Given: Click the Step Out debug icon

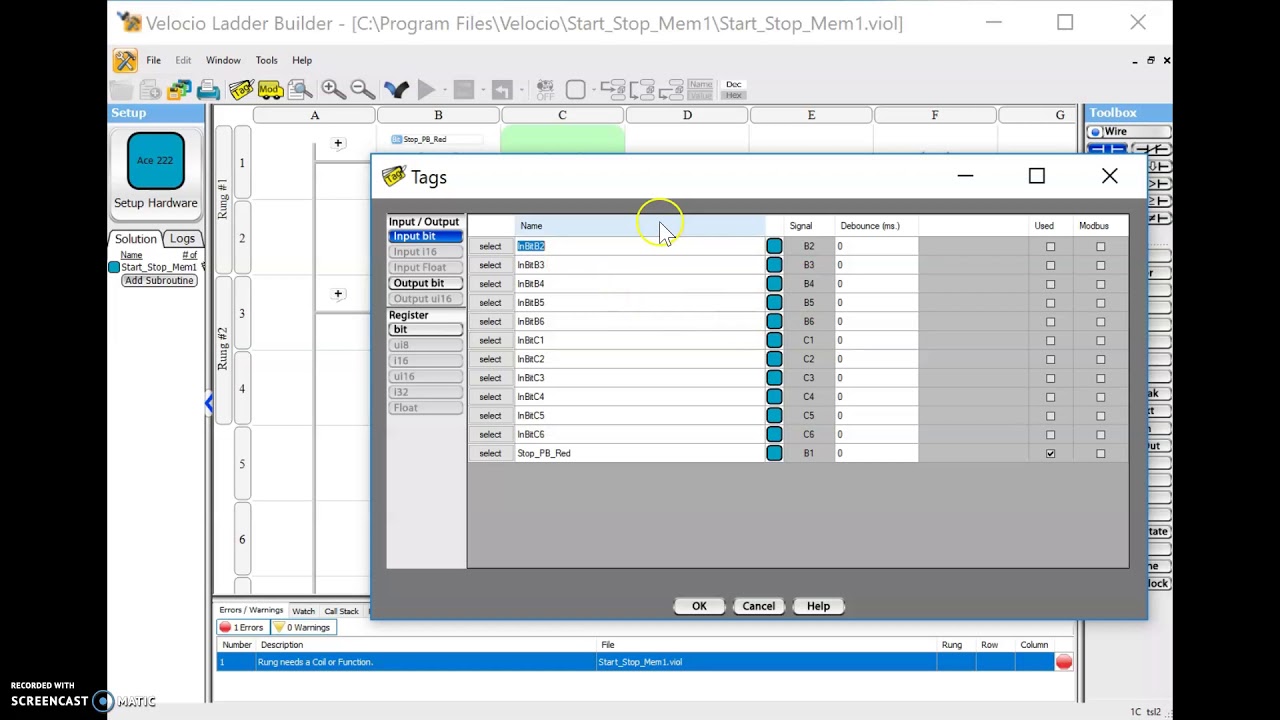Looking at the screenshot, I should tap(669, 90).
